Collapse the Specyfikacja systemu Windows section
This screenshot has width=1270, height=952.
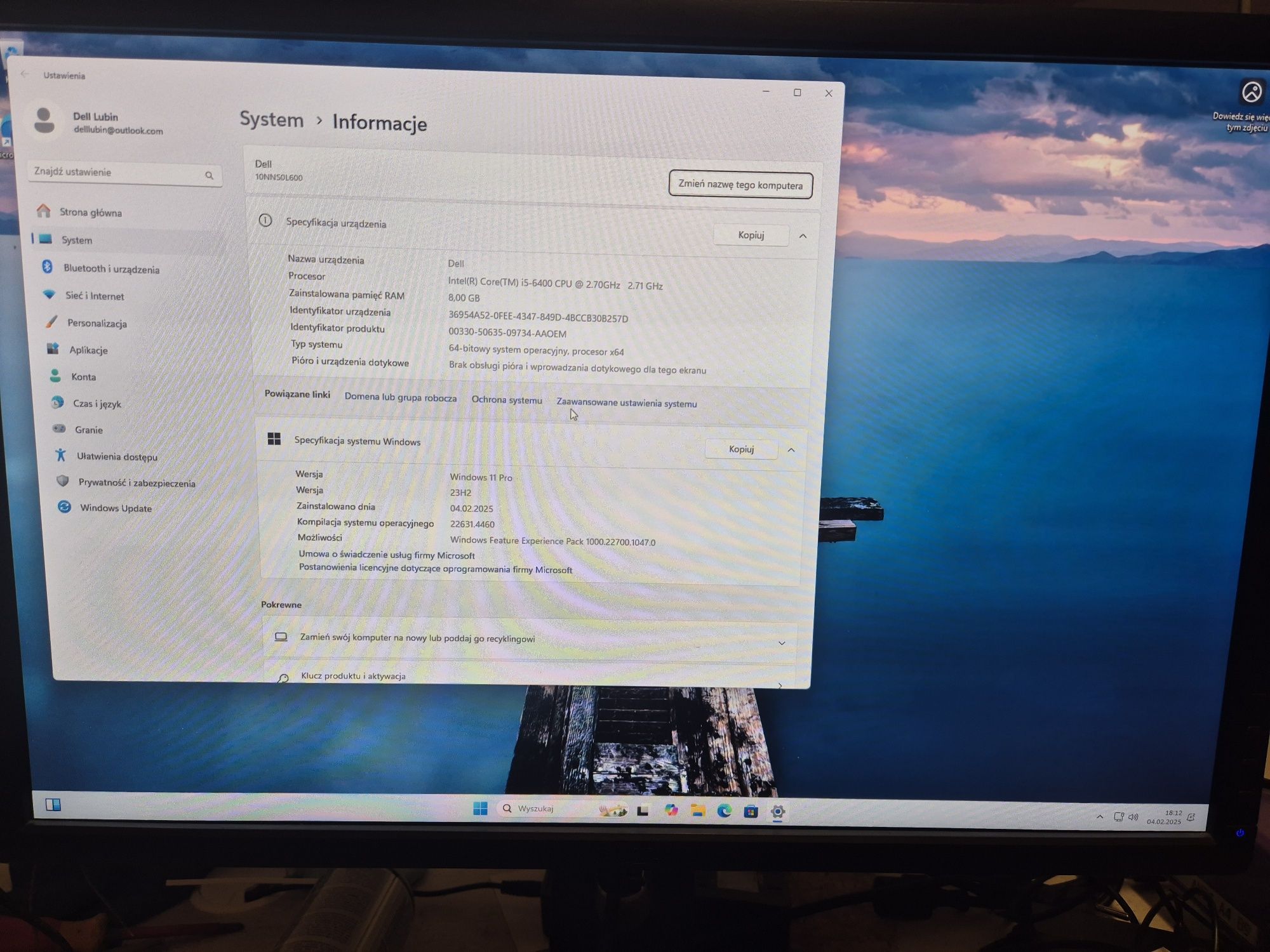coord(791,450)
